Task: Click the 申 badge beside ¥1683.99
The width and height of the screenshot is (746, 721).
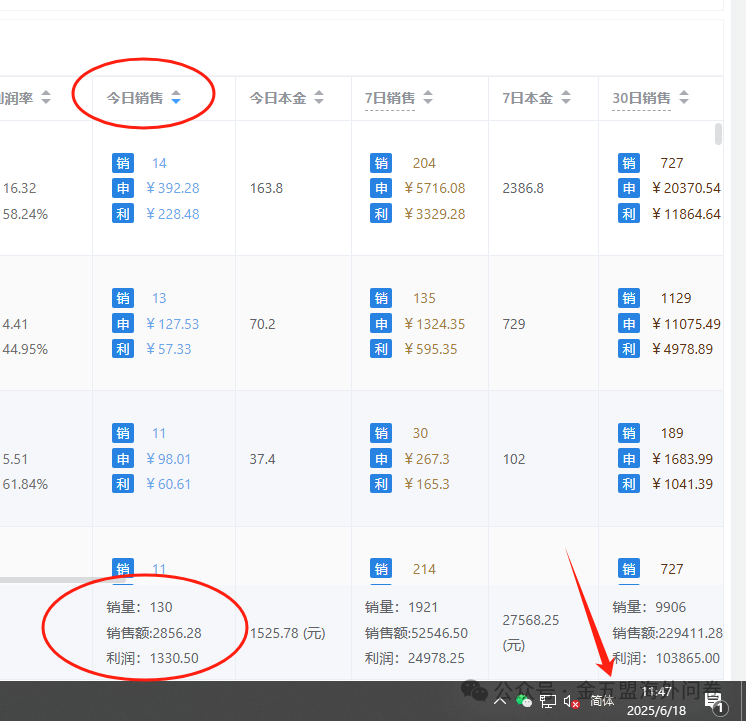Action: (x=629, y=459)
